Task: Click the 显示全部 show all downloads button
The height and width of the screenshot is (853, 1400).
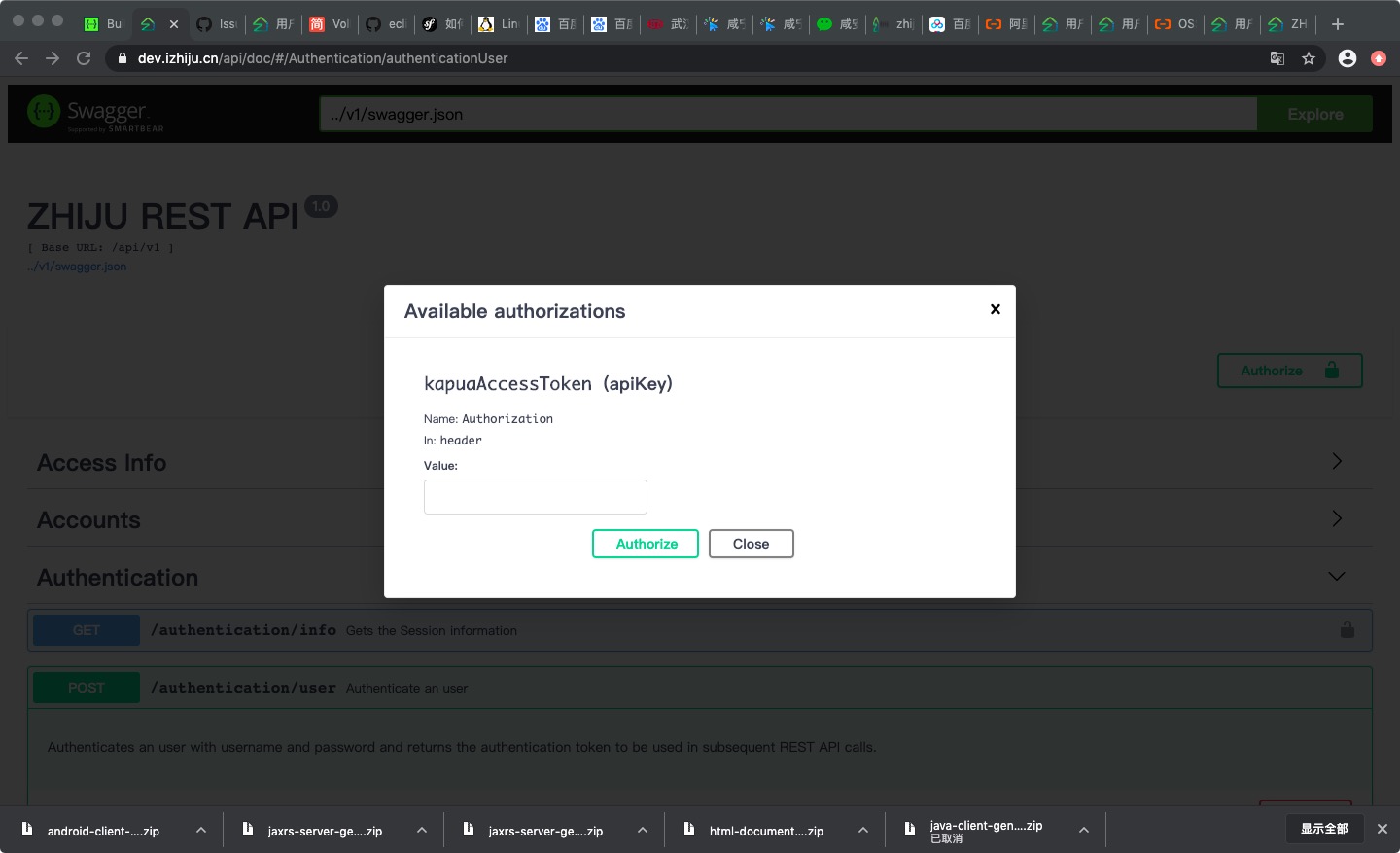Action: (x=1324, y=829)
